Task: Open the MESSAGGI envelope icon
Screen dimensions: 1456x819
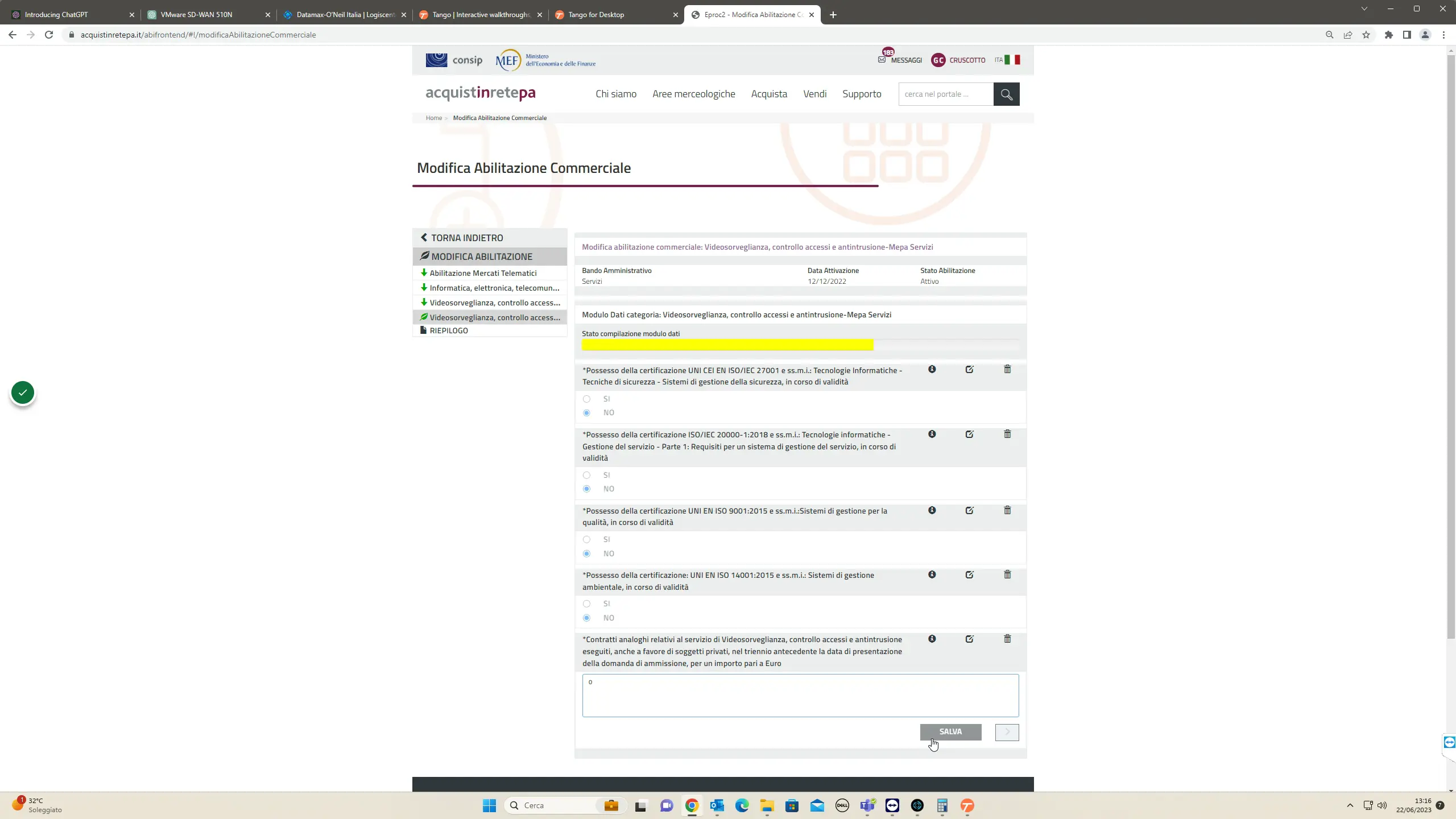Action: [882, 60]
